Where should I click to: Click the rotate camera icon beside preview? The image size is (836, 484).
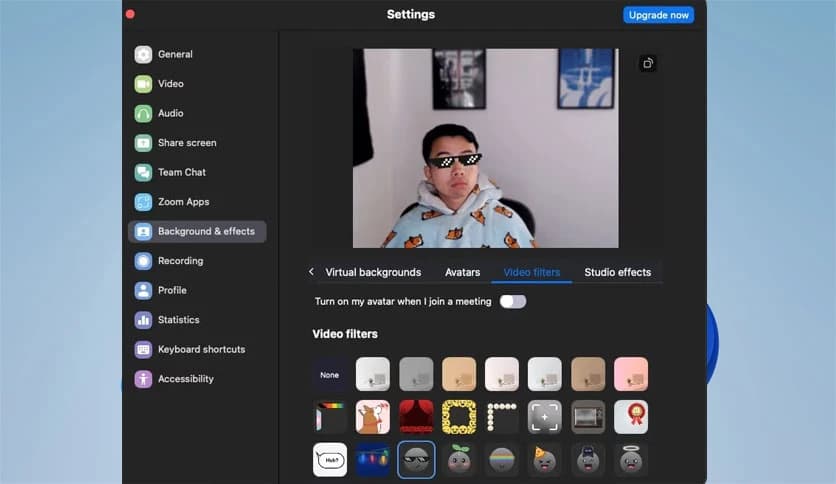(x=648, y=63)
